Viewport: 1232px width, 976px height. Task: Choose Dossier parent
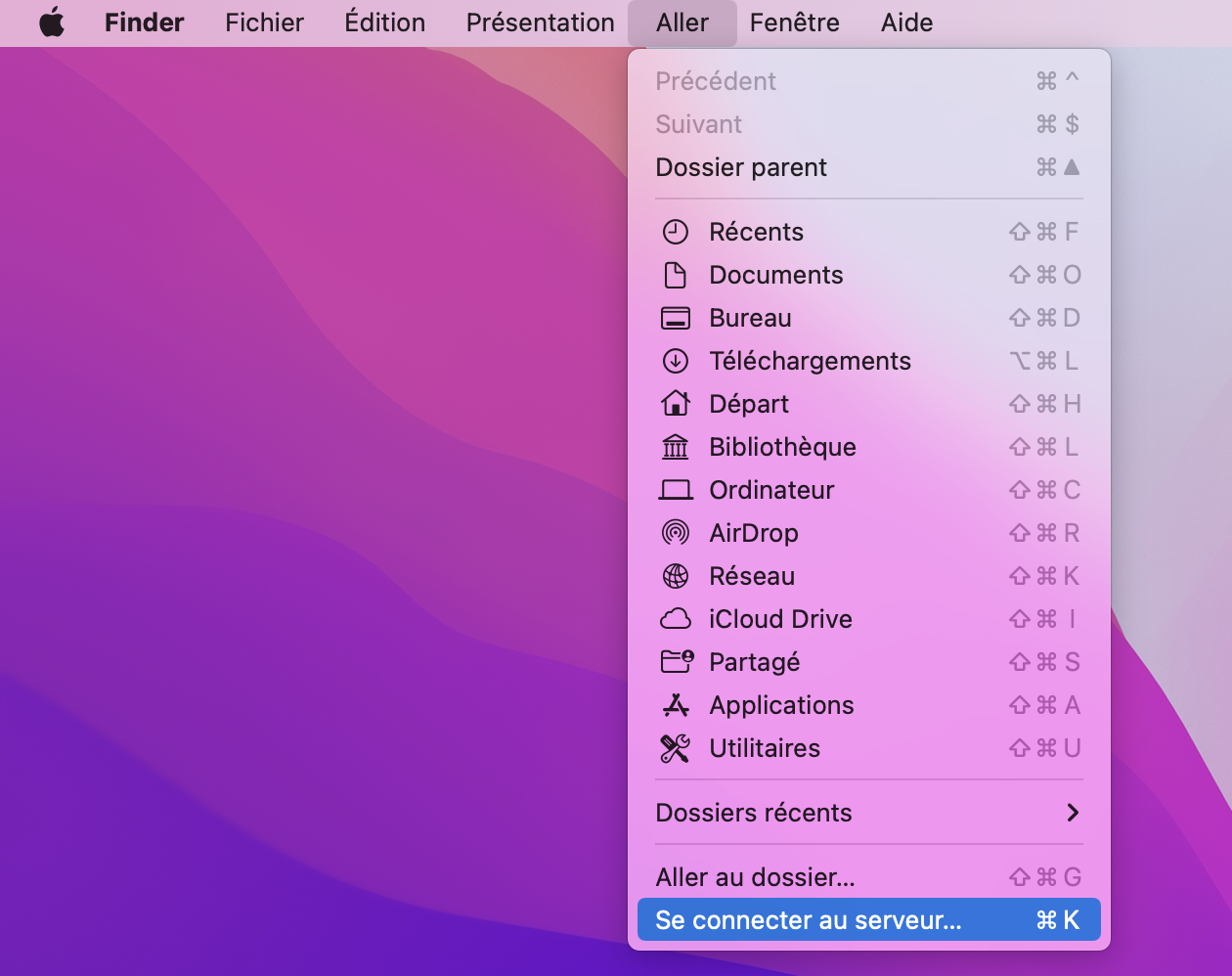(x=869, y=167)
